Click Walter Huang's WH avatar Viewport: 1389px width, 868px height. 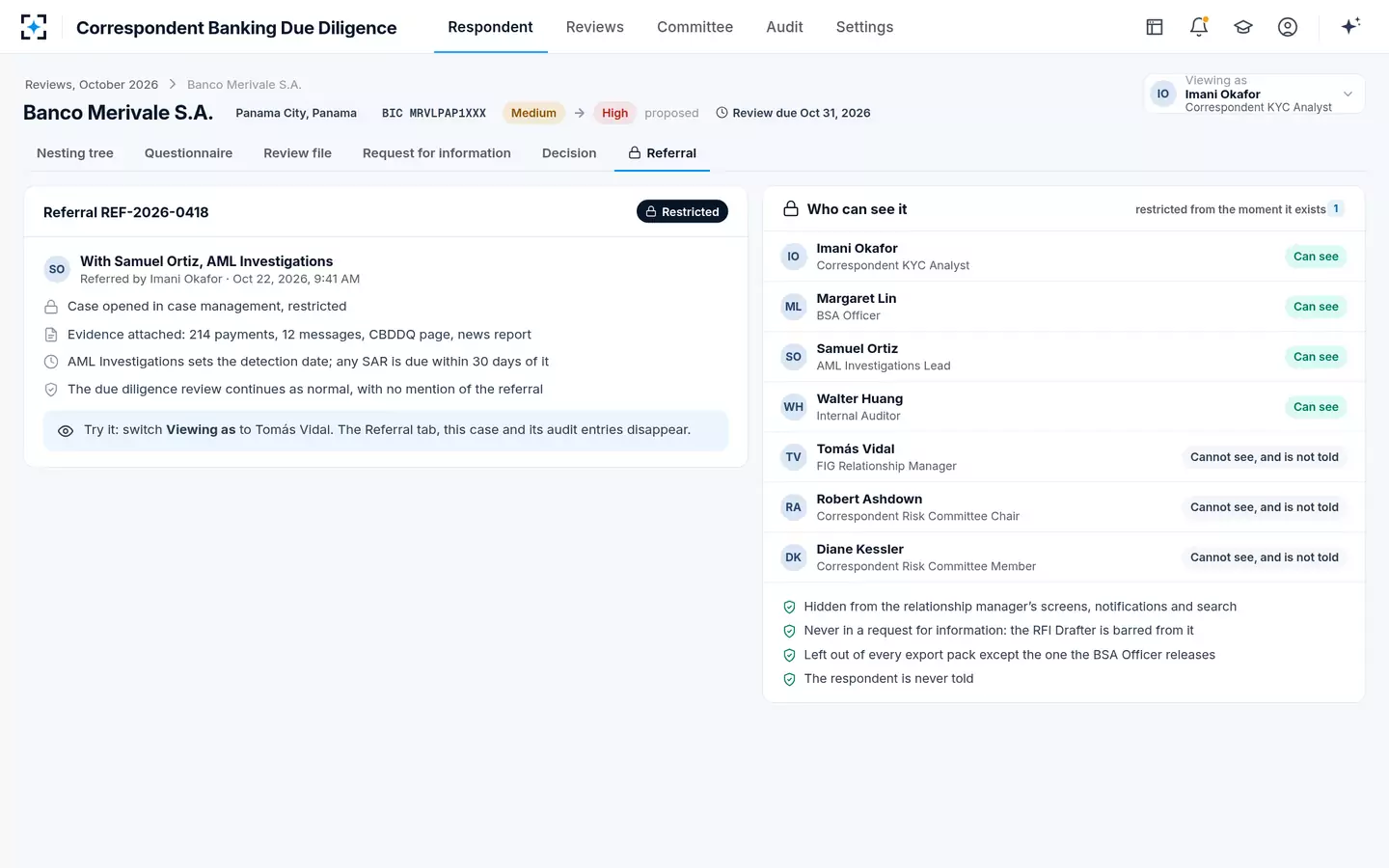tap(793, 407)
